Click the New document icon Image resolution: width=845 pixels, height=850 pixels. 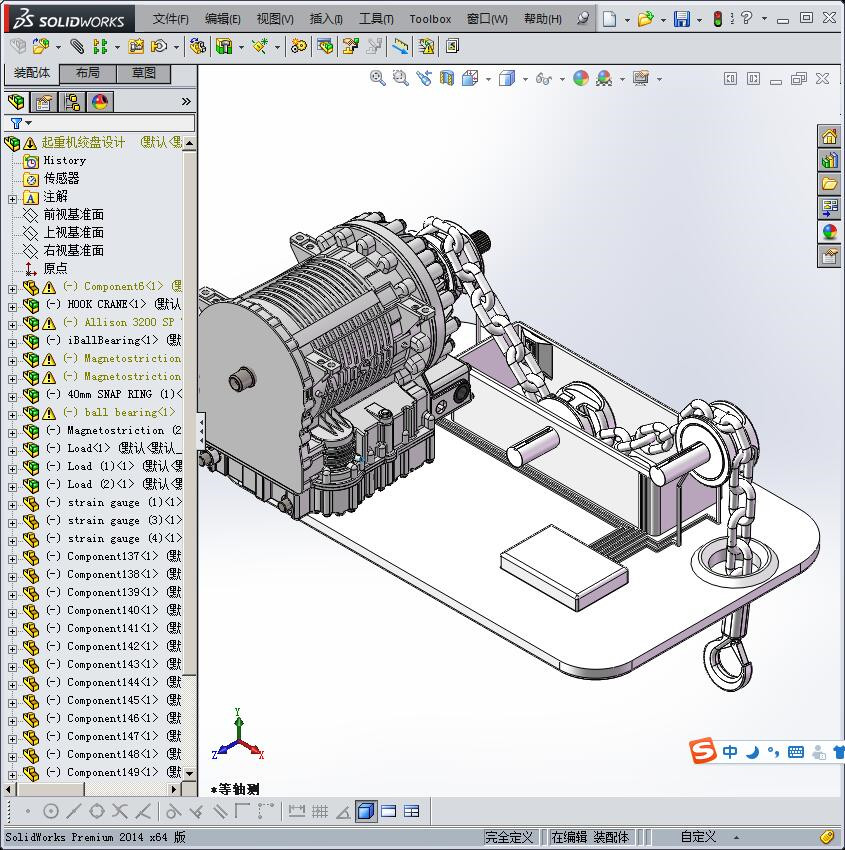610,19
